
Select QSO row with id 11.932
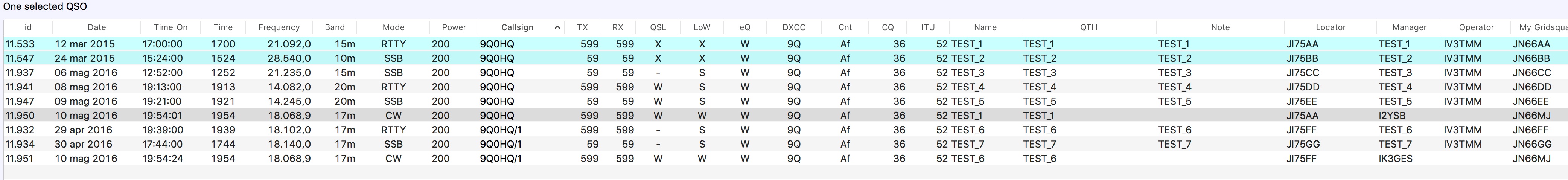pos(785,130)
